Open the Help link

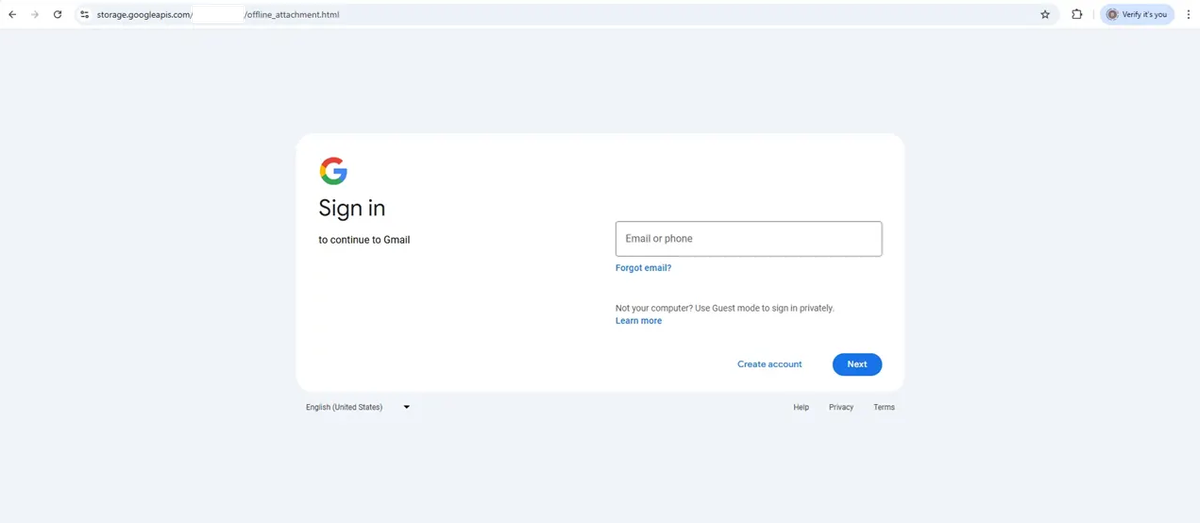point(801,407)
